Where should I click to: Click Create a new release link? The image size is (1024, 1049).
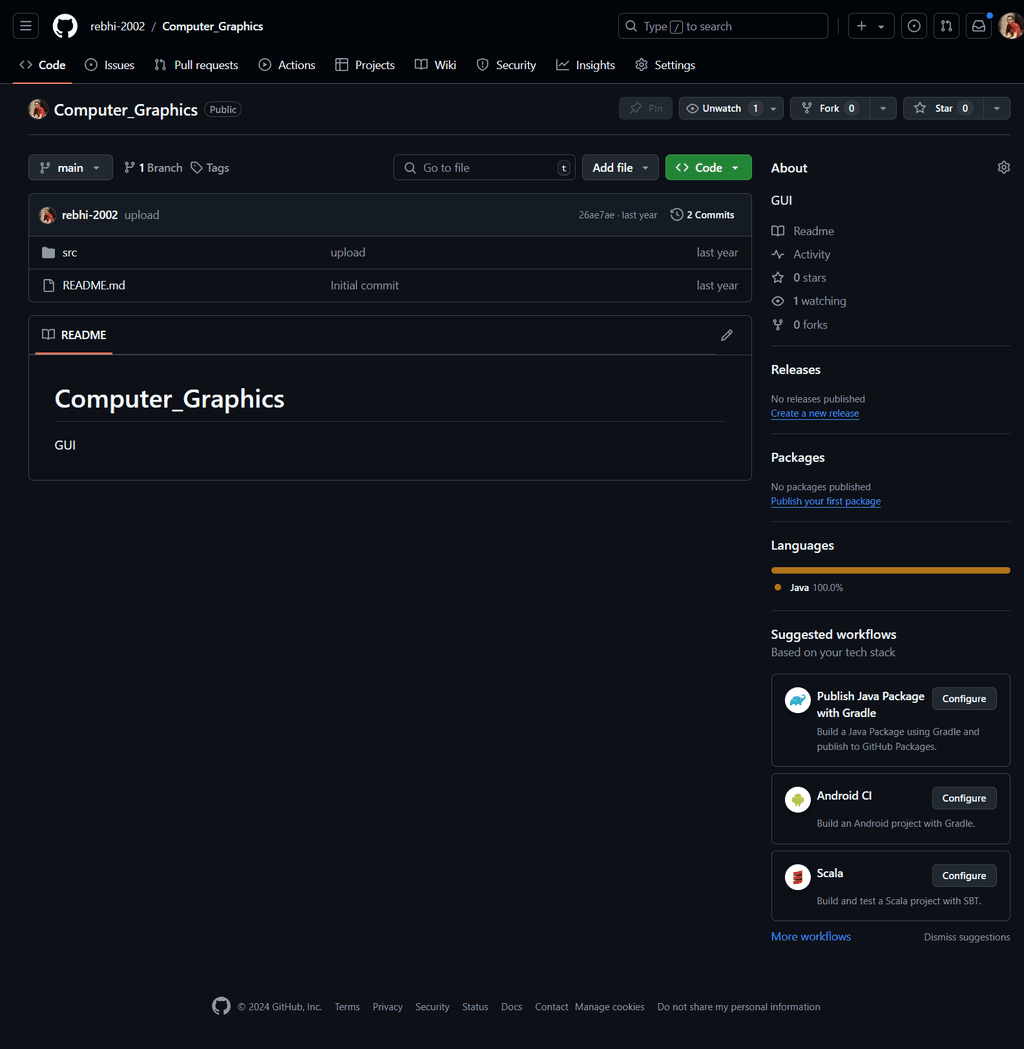[815, 413]
